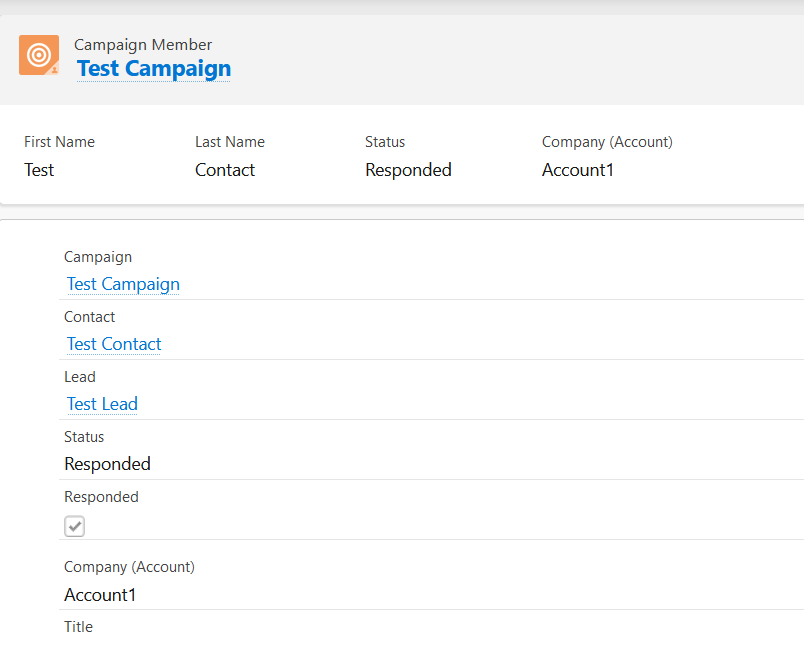The height and width of the screenshot is (667, 804).
Task: Click the Responded checkbox field label
Action: (x=101, y=497)
